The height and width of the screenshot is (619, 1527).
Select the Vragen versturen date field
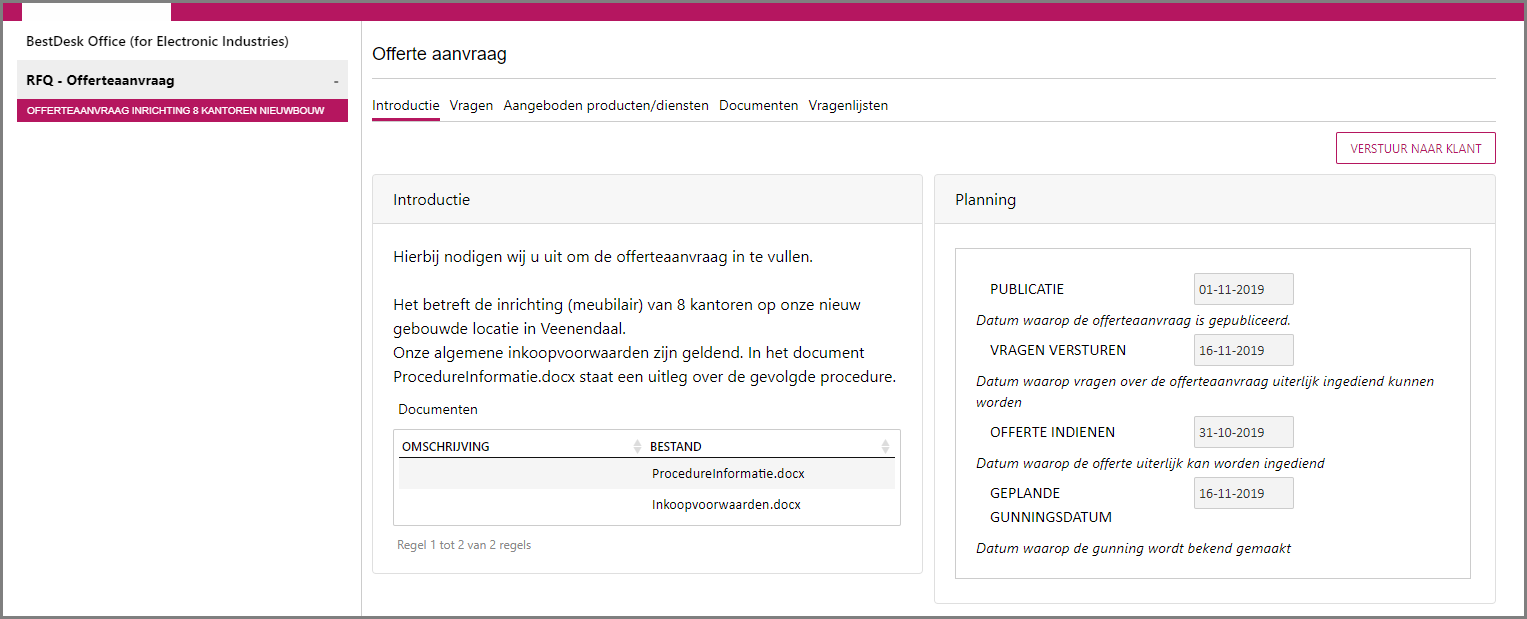(x=1244, y=350)
